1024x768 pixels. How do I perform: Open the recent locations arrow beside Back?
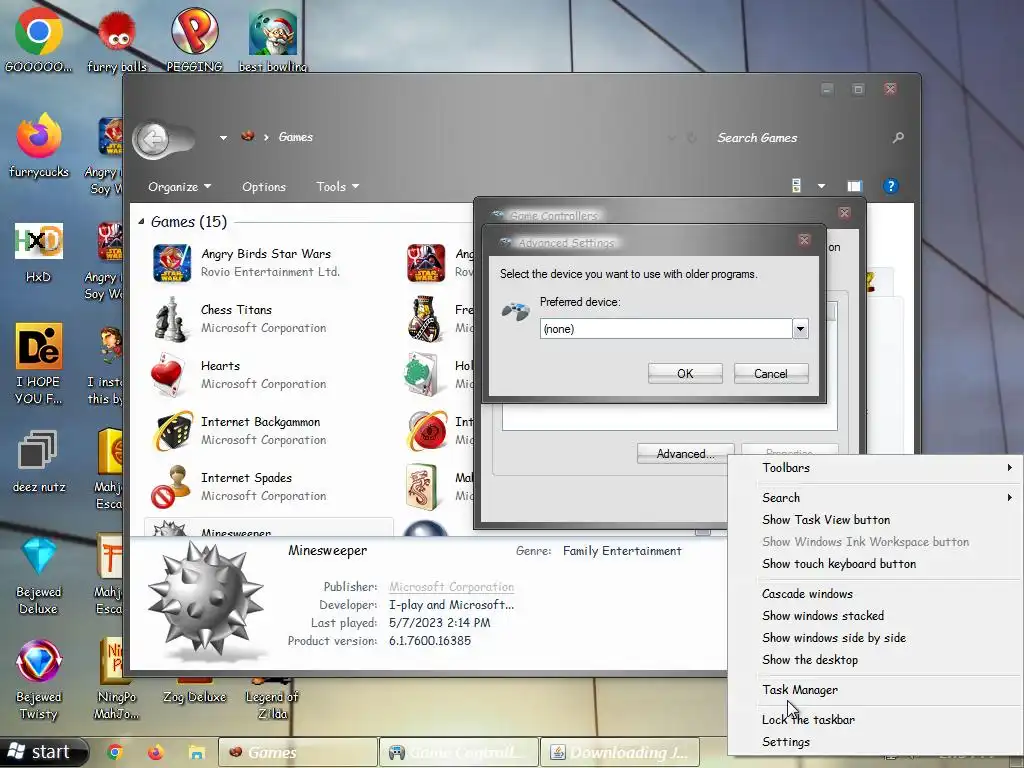223,138
